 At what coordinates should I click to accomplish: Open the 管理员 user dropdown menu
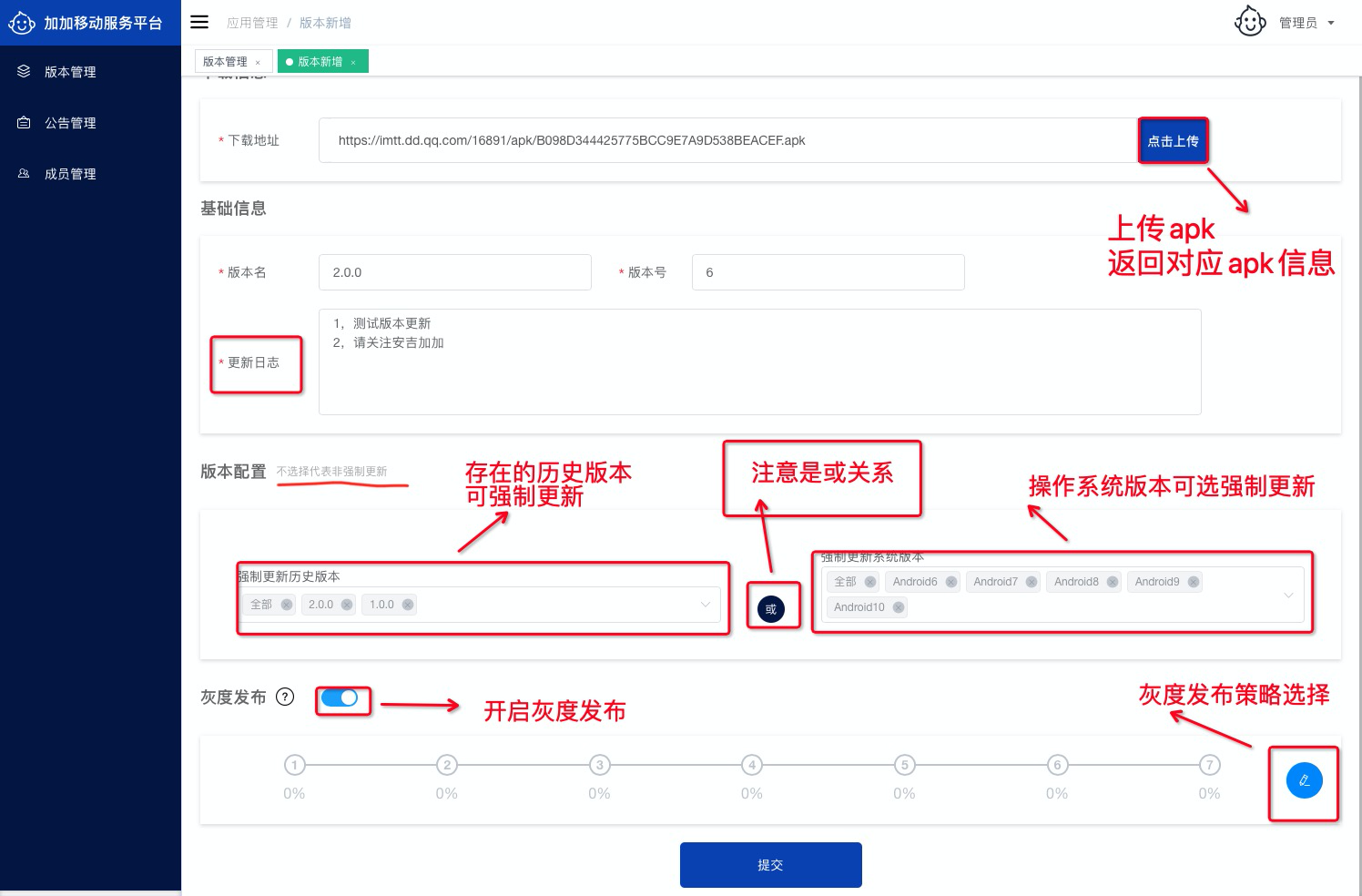pos(1331,23)
